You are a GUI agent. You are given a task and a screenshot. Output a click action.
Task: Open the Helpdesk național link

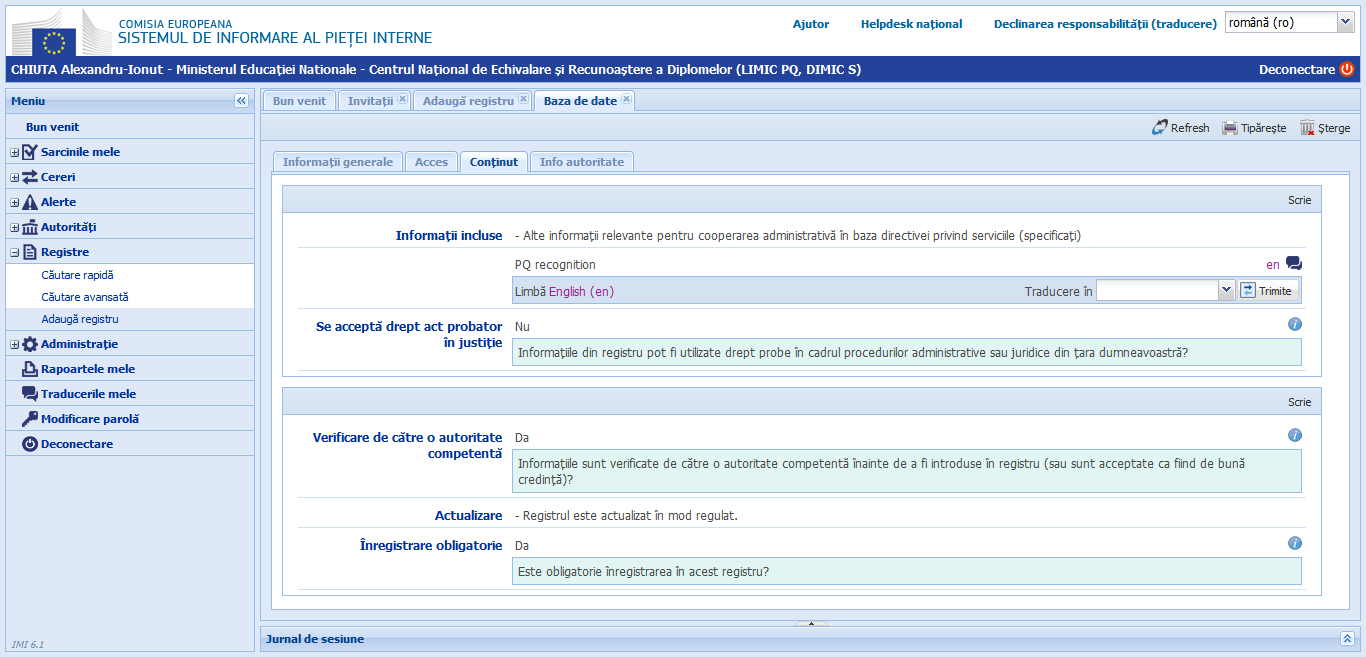(x=911, y=24)
